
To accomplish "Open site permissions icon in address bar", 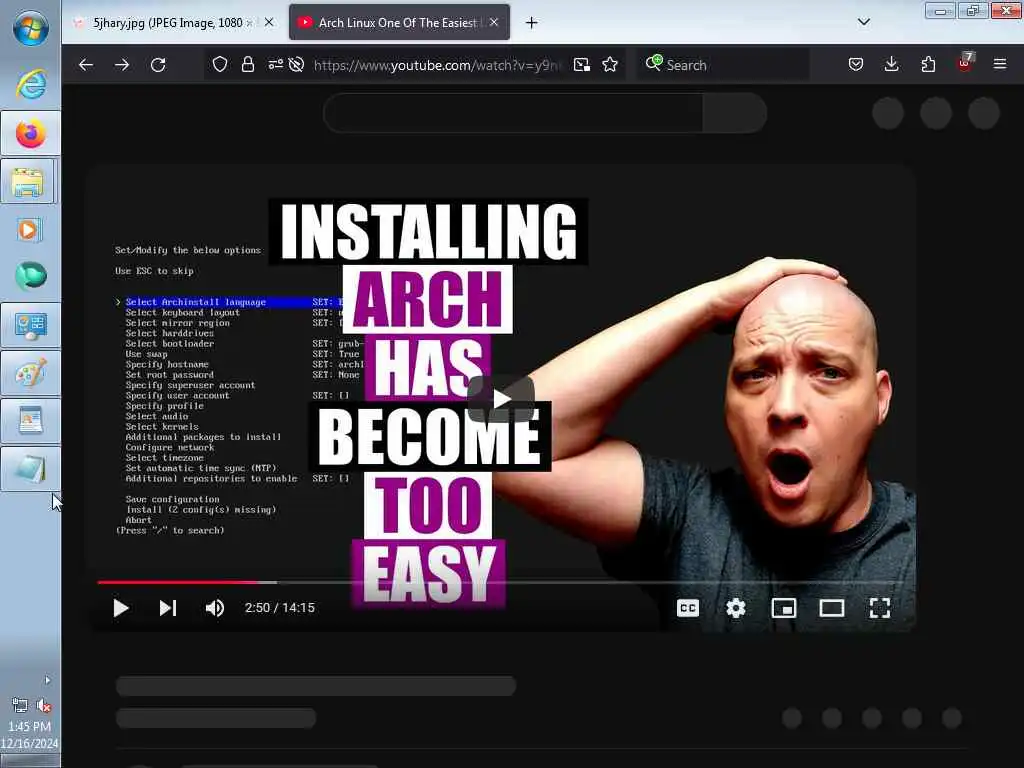I will click(x=276, y=65).
